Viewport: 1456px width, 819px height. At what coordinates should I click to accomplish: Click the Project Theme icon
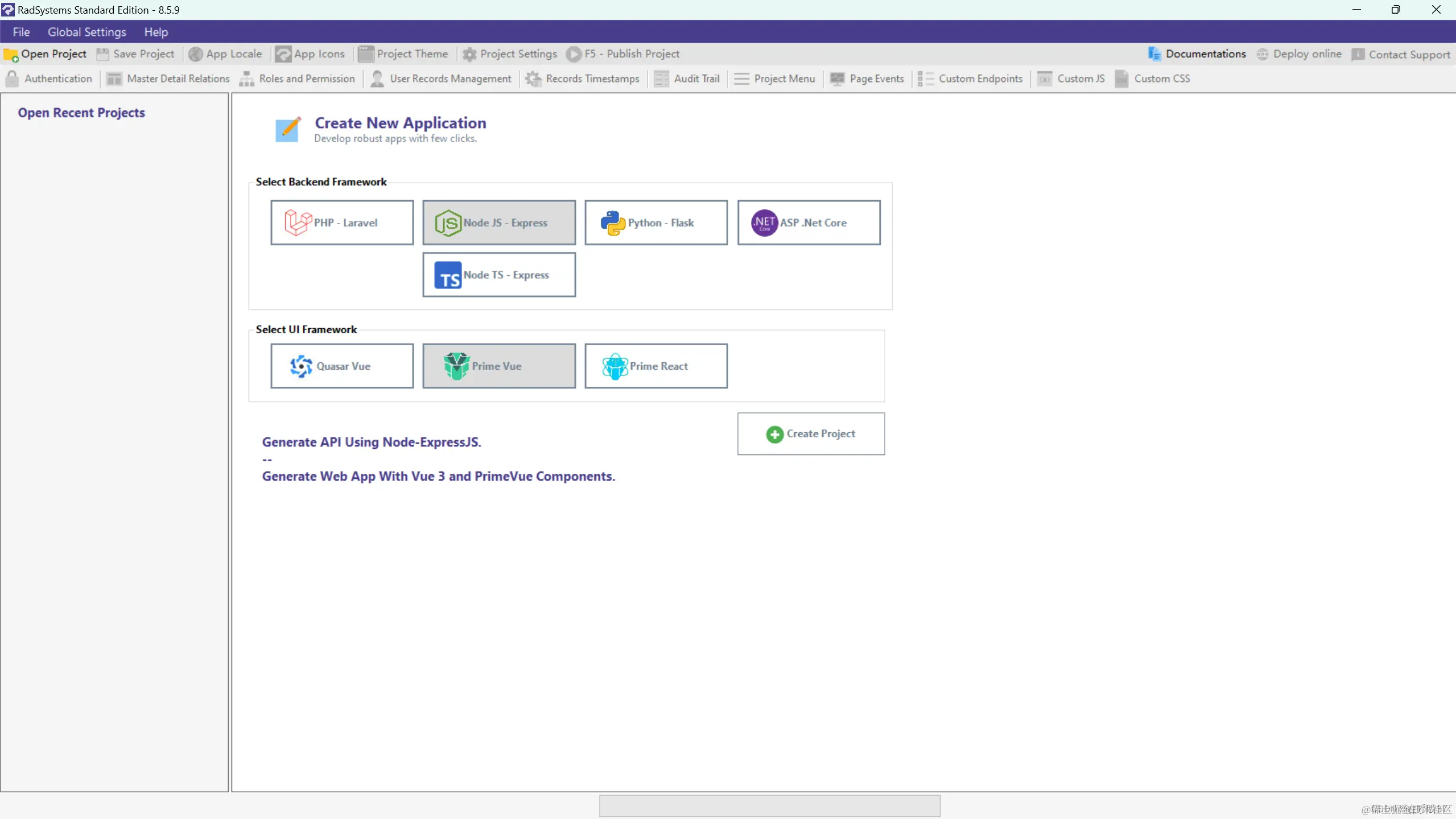tap(366, 54)
